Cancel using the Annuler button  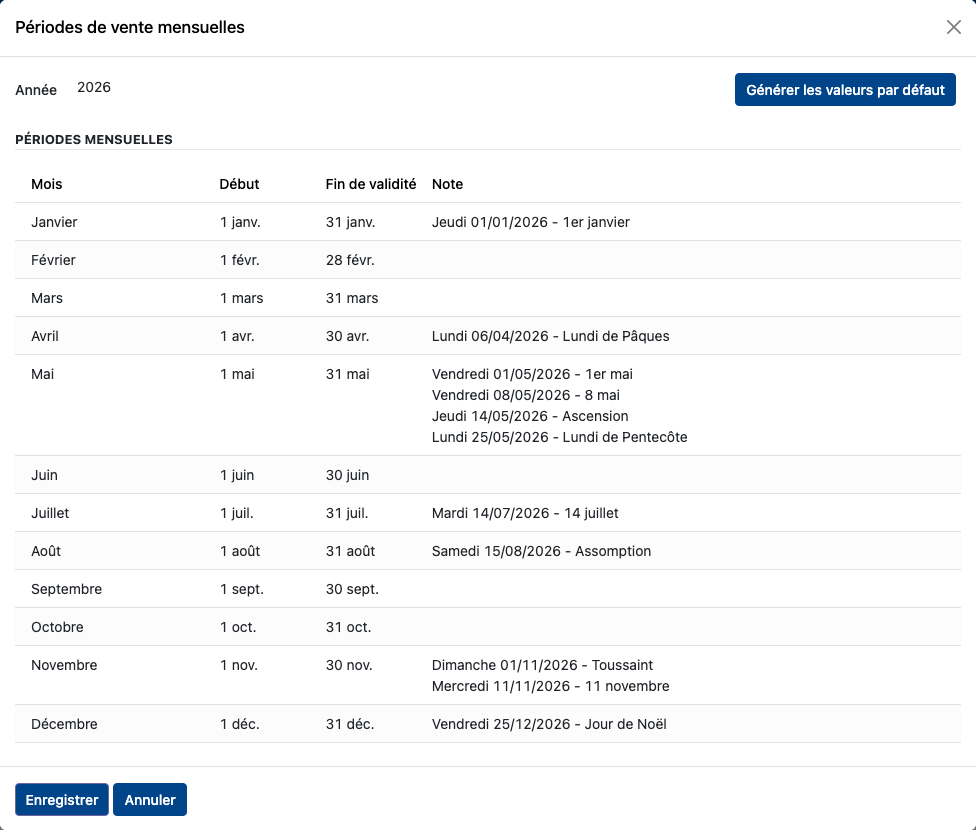150,799
